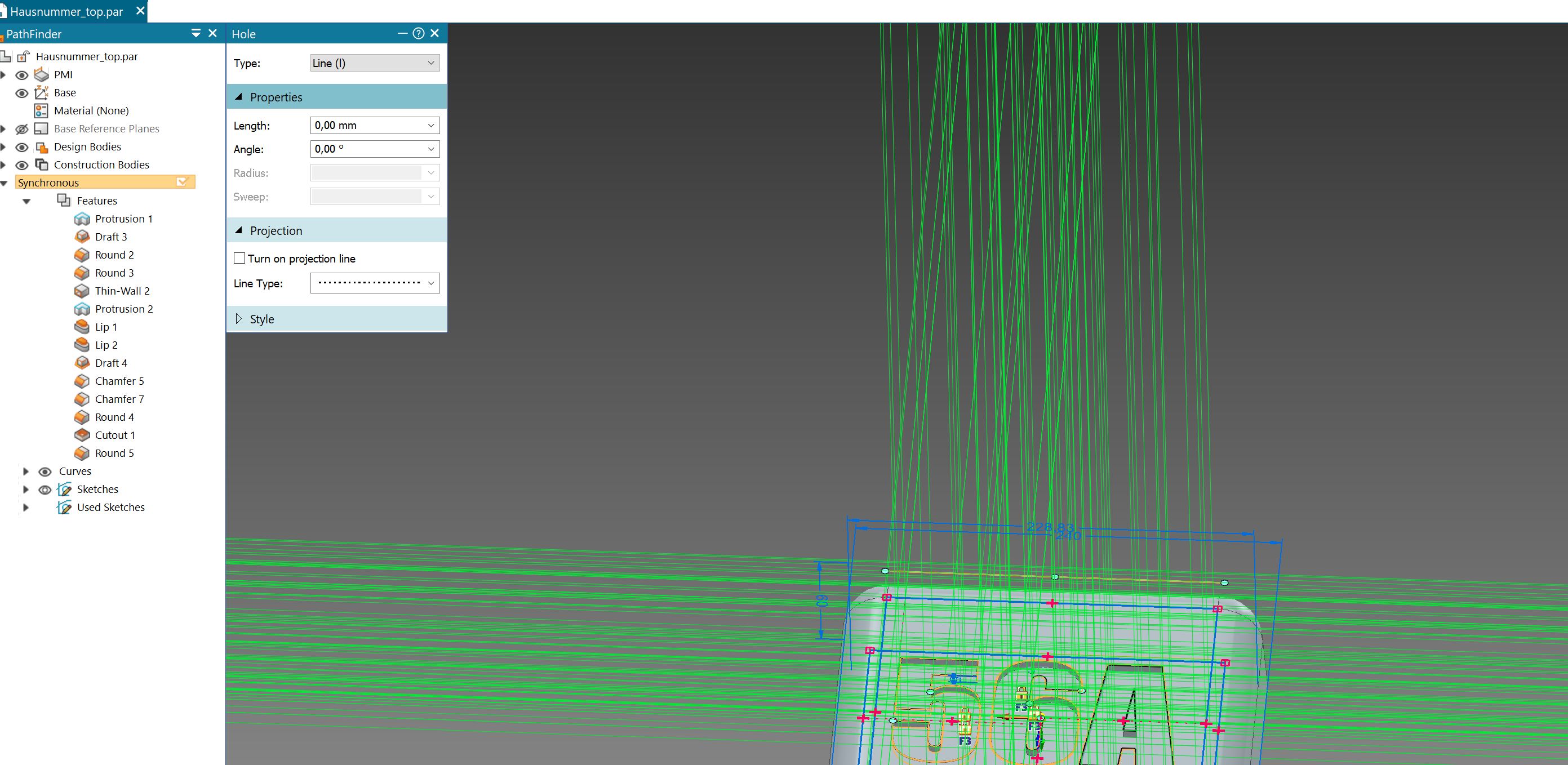Screen dimensions: 1568x765
Task: Click the Lip 1 feature icon
Action: pyautogui.click(x=82, y=327)
